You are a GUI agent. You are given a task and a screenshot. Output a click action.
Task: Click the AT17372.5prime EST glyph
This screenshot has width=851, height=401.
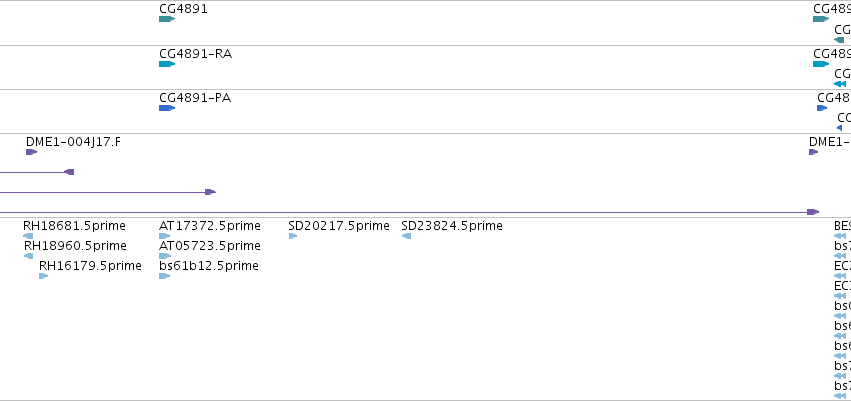[164, 236]
